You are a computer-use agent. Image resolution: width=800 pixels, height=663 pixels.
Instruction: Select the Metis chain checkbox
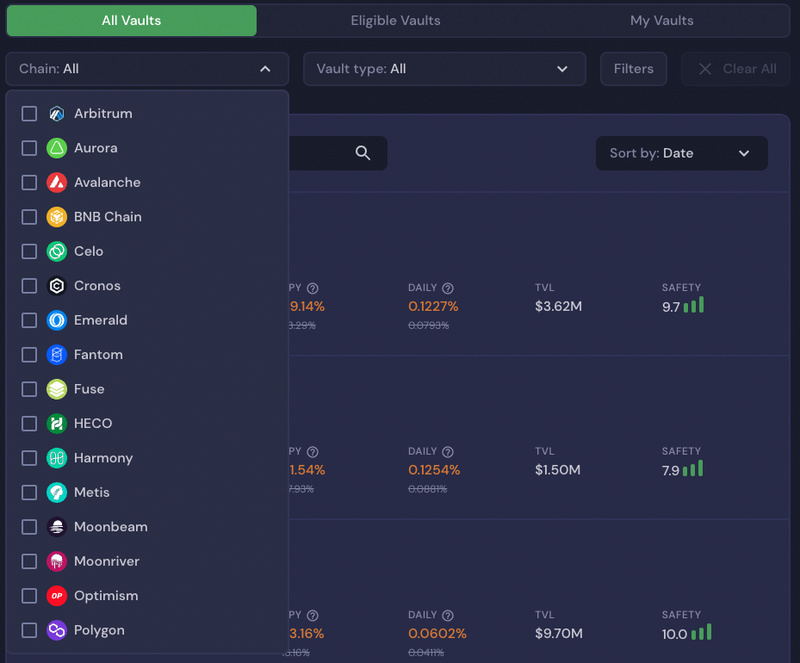click(29, 493)
